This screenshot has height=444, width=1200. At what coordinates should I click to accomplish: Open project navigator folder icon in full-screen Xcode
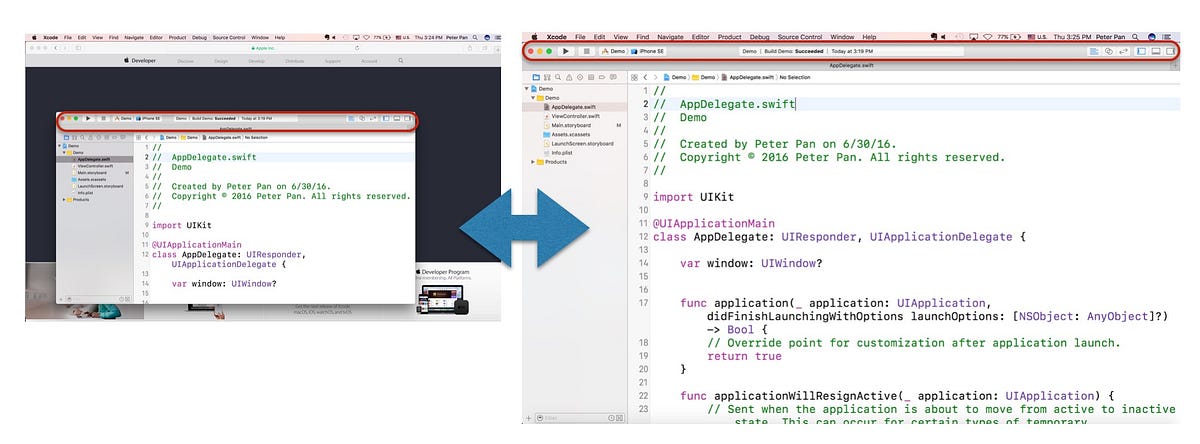tap(536, 77)
